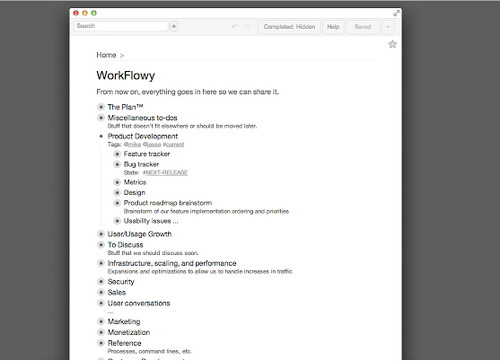Select the Bug tracker item text
The image size is (500, 361).
pos(141,164)
